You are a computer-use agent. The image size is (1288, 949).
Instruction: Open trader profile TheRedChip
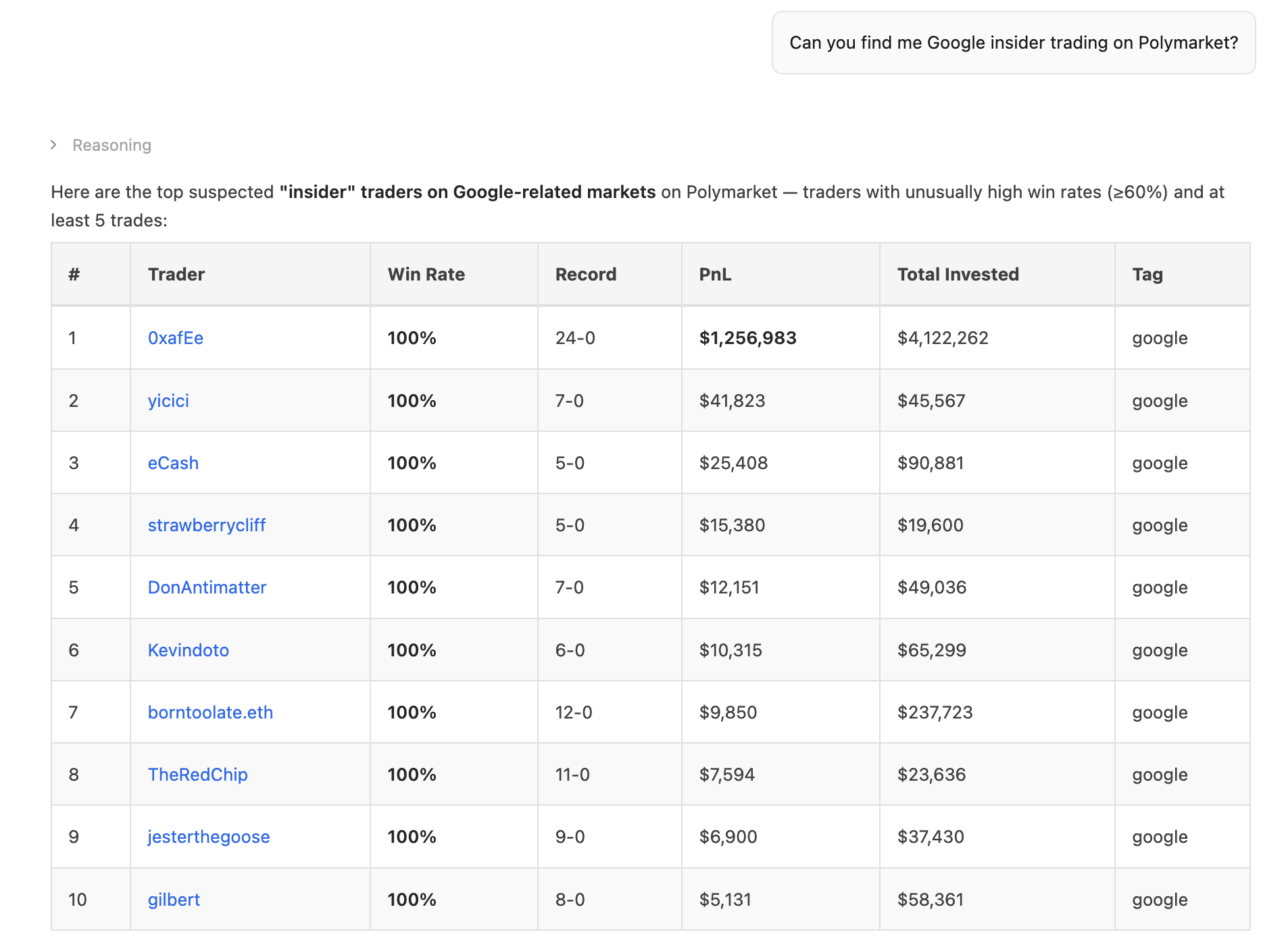click(197, 775)
